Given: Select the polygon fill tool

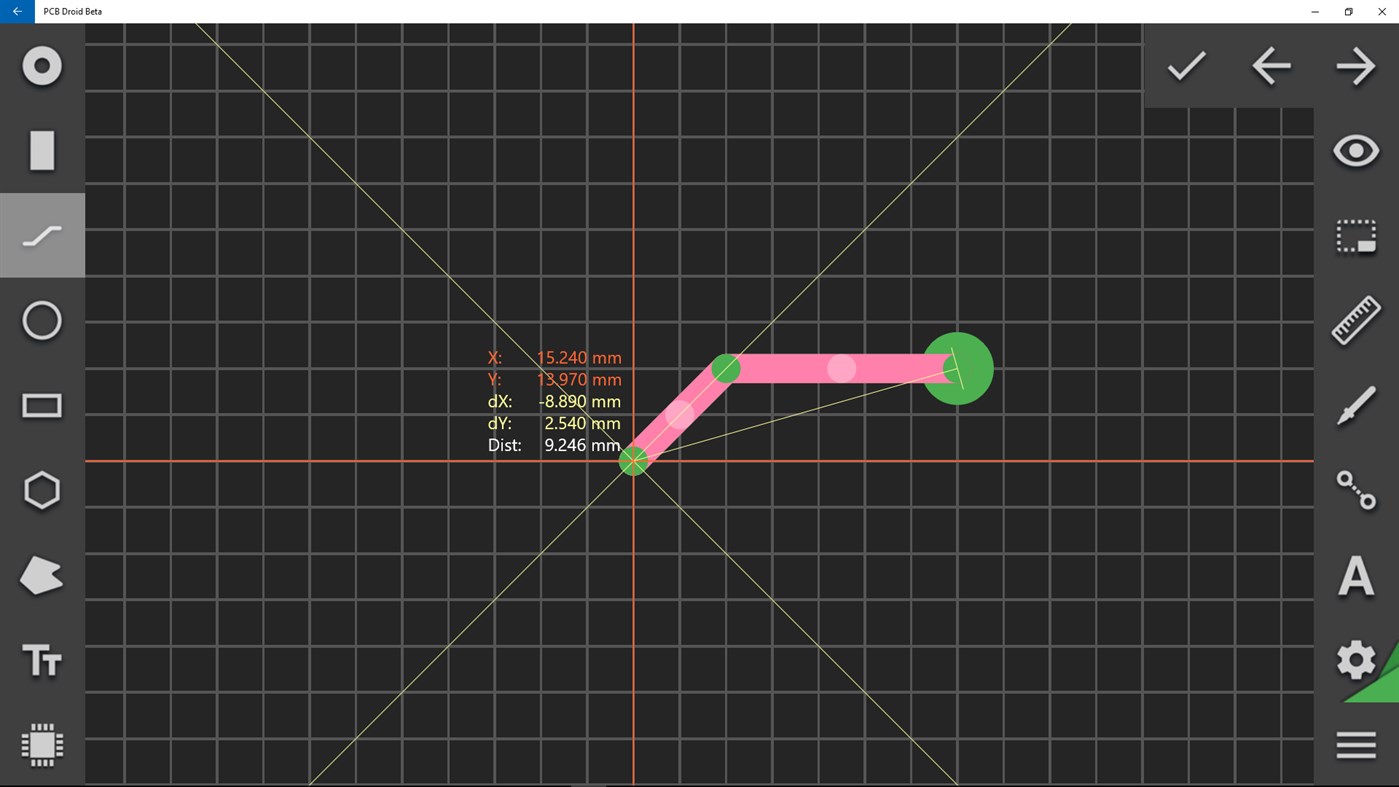Looking at the screenshot, I should coord(41,575).
